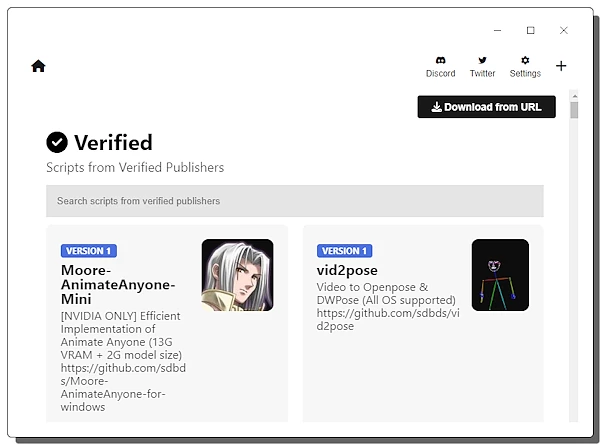The width and height of the screenshot is (600, 444).
Task: Open the Discord link icon
Action: tap(440, 60)
